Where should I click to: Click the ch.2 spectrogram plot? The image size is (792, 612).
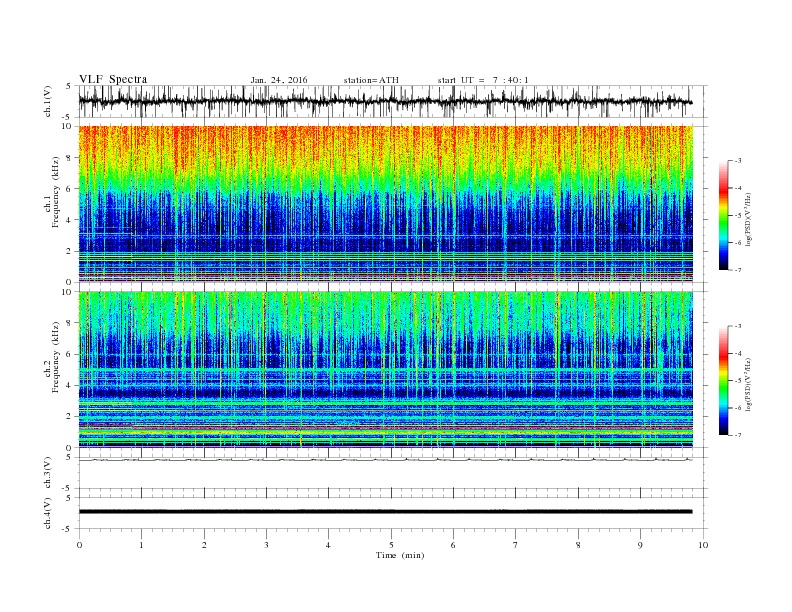pyautogui.click(x=386, y=370)
